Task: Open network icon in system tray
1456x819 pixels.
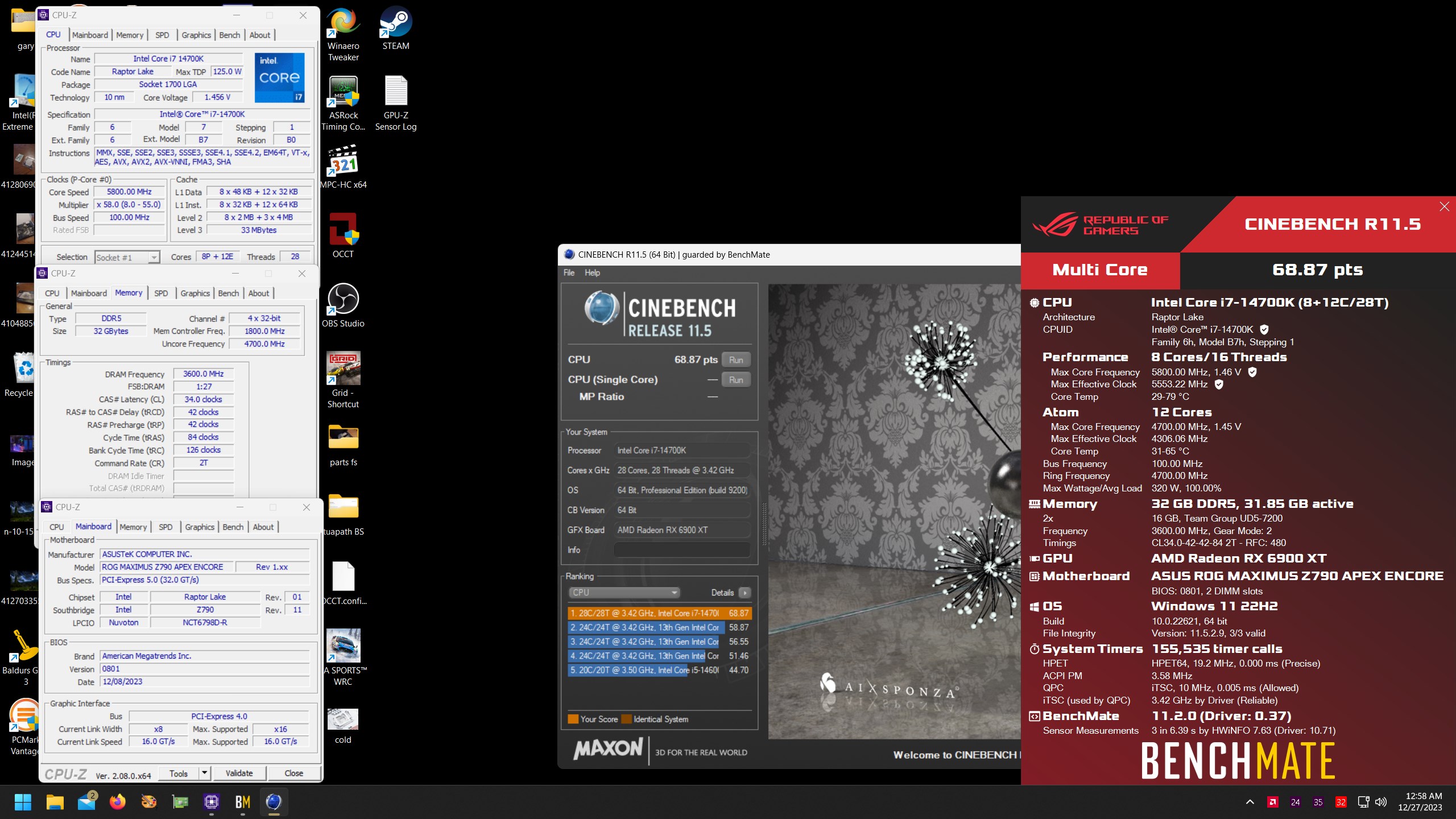Action: (1363, 802)
